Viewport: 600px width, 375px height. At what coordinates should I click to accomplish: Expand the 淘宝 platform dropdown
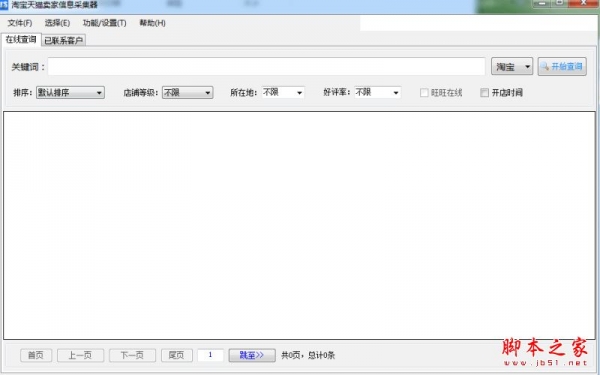[x=512, y=67]
